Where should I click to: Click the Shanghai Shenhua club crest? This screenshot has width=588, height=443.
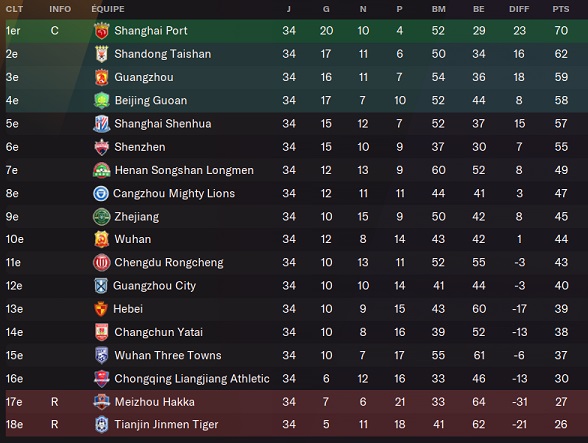coord(101,124)
